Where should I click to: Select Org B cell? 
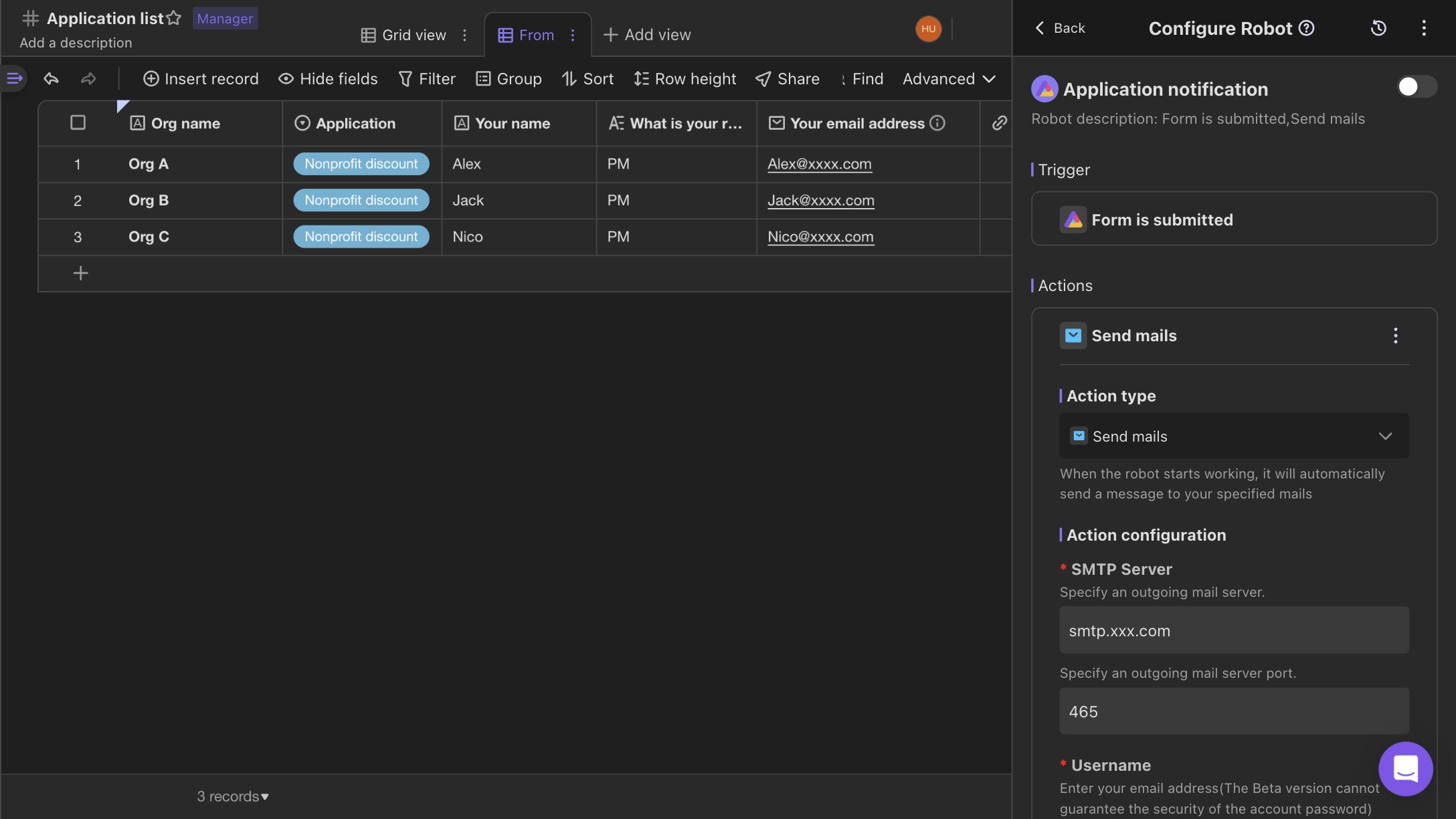[x=200, y=200]
